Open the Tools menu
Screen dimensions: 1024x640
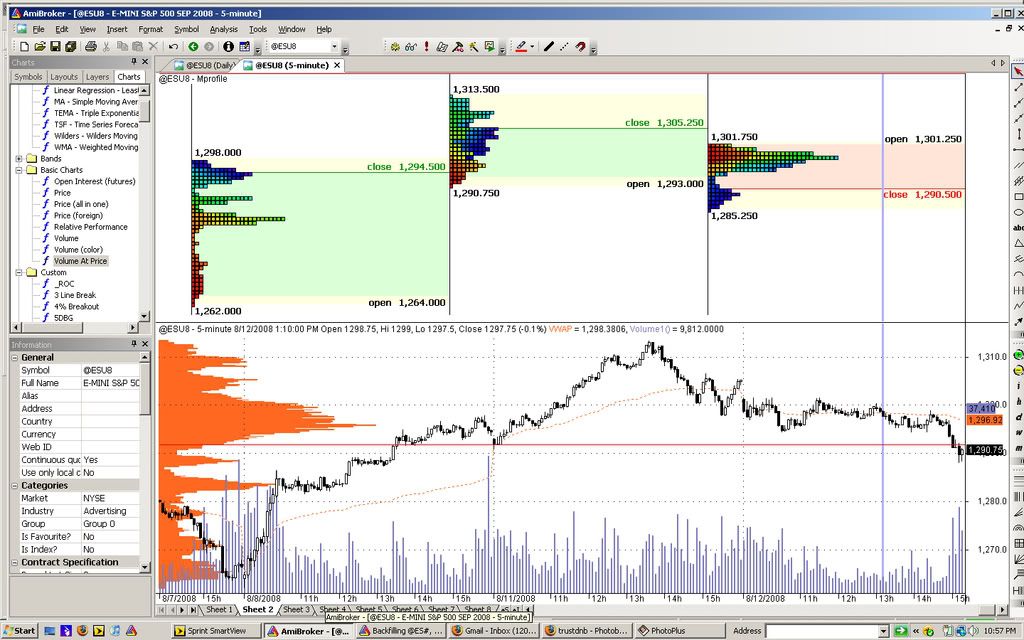coord(258,29)
